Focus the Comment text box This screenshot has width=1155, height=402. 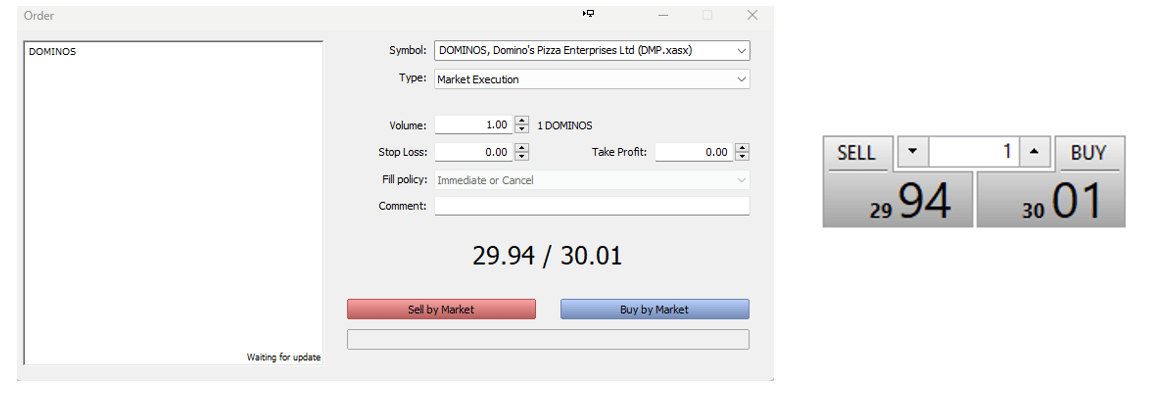click(x=591, y=206)
